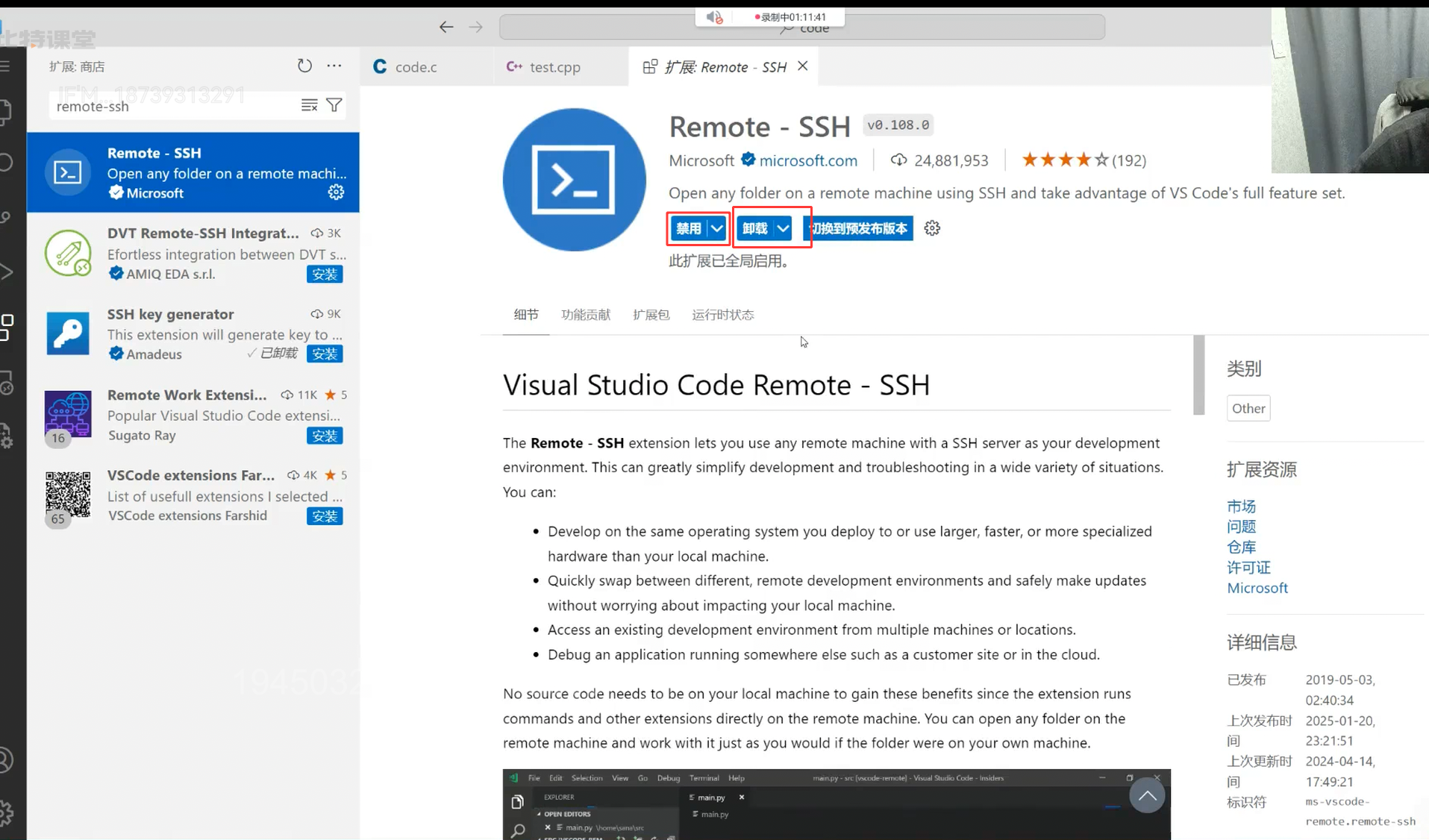The width and height of the screenshot is (1429, 840).
Task: Click the top command center search bar
Action: pyautogui.click(x=802, y=28)
